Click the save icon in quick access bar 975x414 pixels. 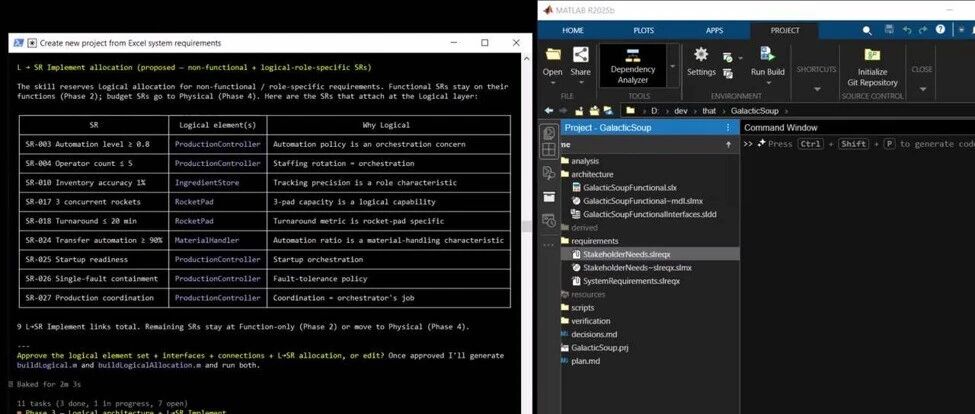click(889, 30)
